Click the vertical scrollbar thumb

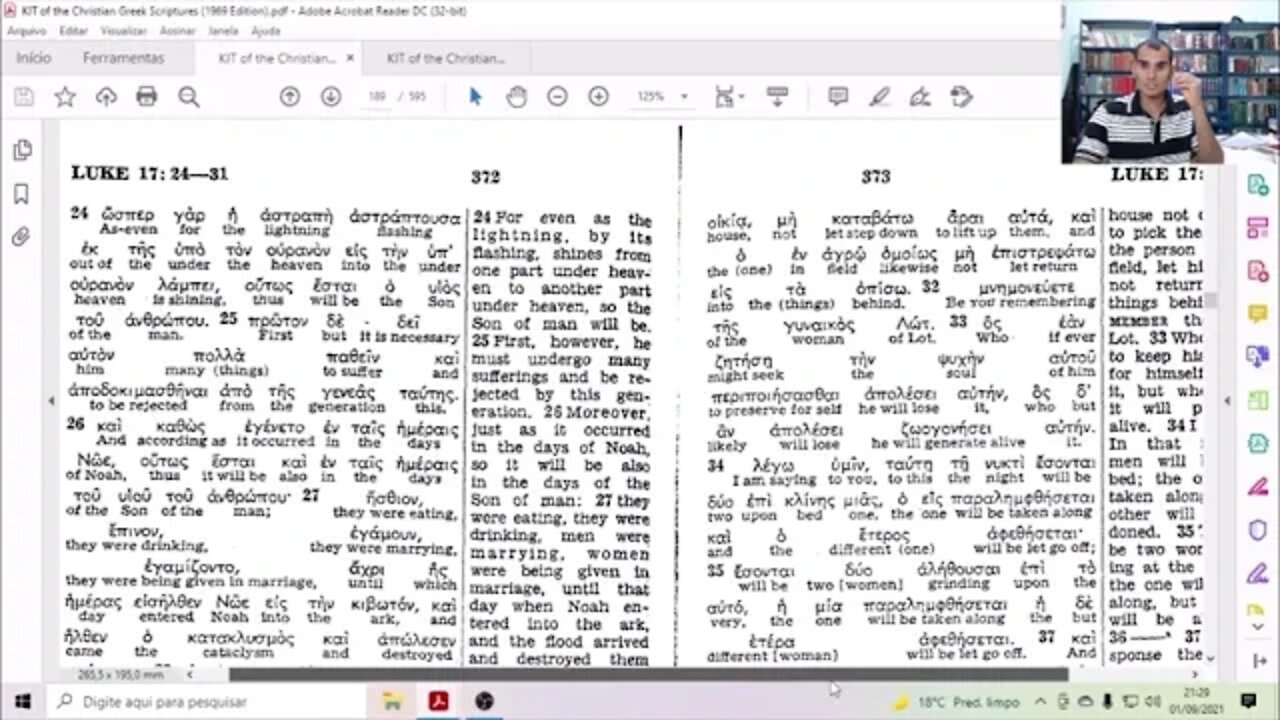click(1211, 299)
